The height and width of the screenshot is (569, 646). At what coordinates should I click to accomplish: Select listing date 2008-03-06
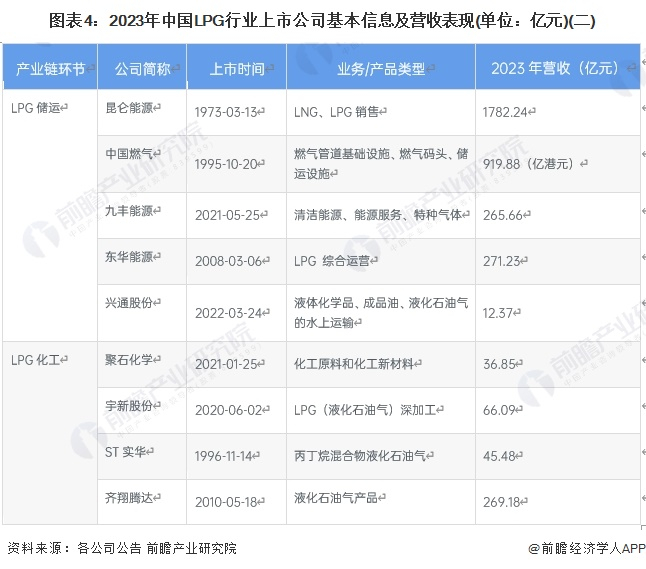[229, 261]
